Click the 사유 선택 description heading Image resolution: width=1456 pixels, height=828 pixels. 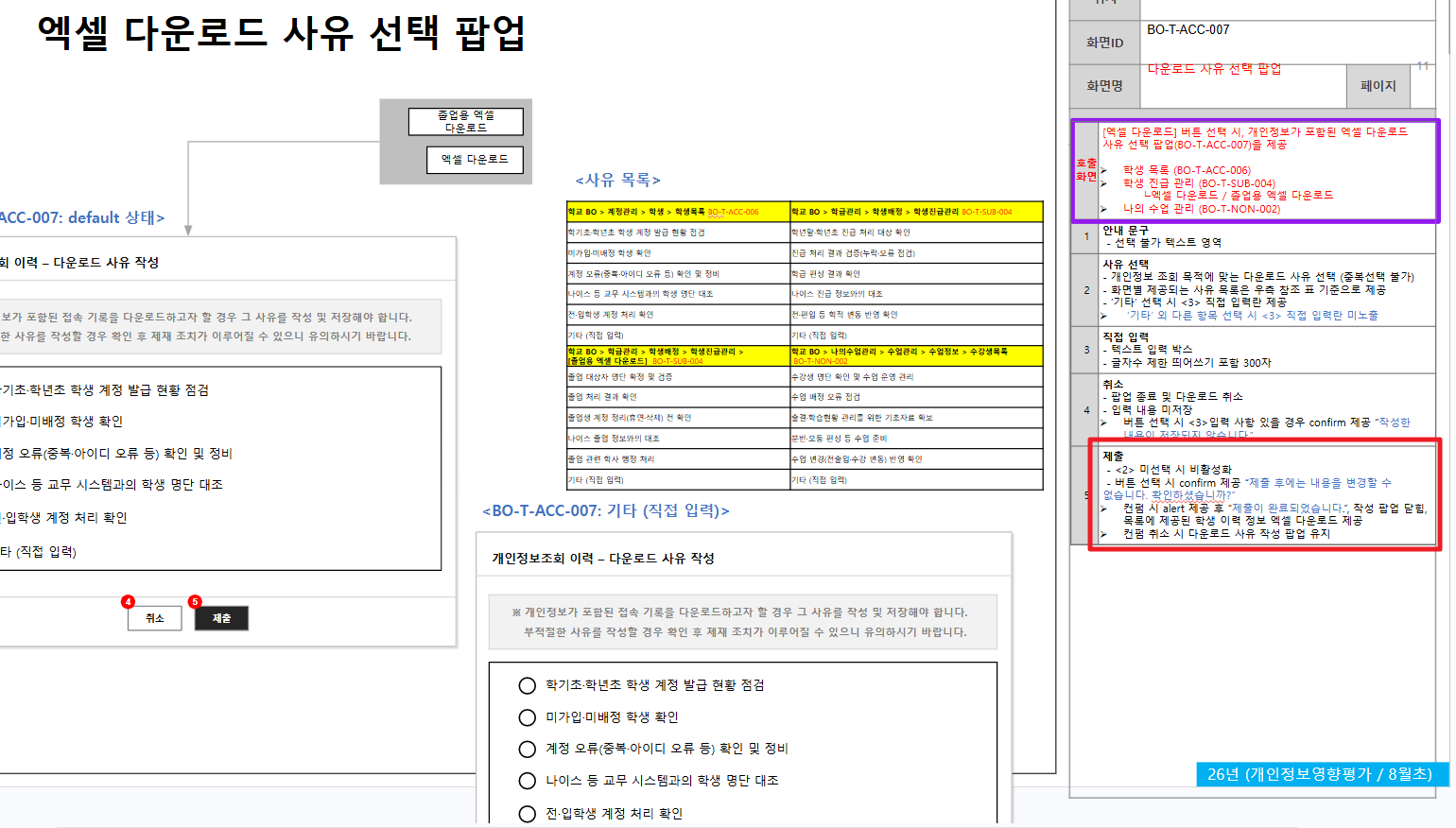tap(1125, 265)
